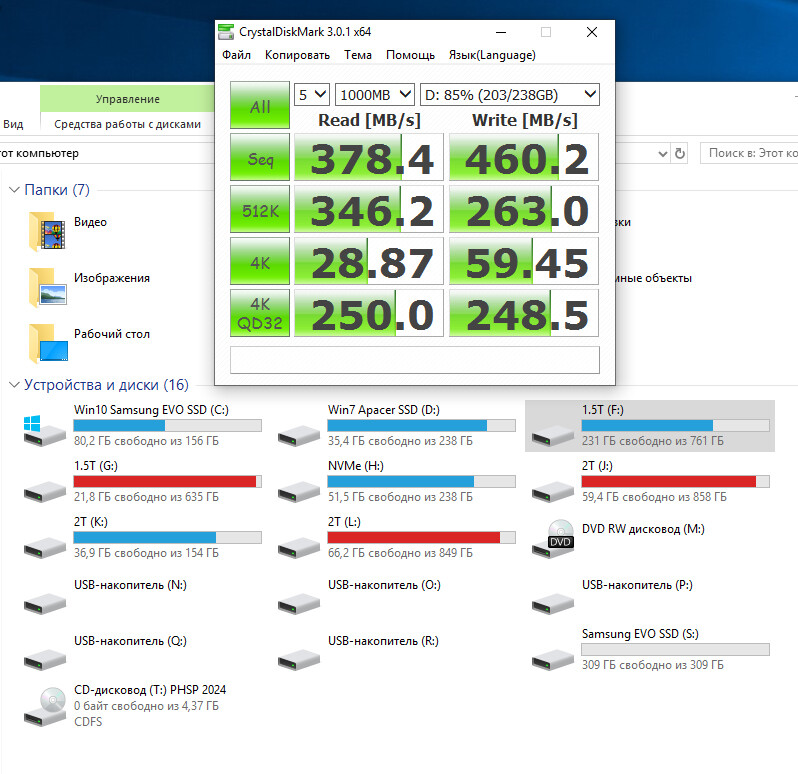Screen dimensions: 798x774
Task: Open the Язык(Language) menu
Action: (492, 55)
